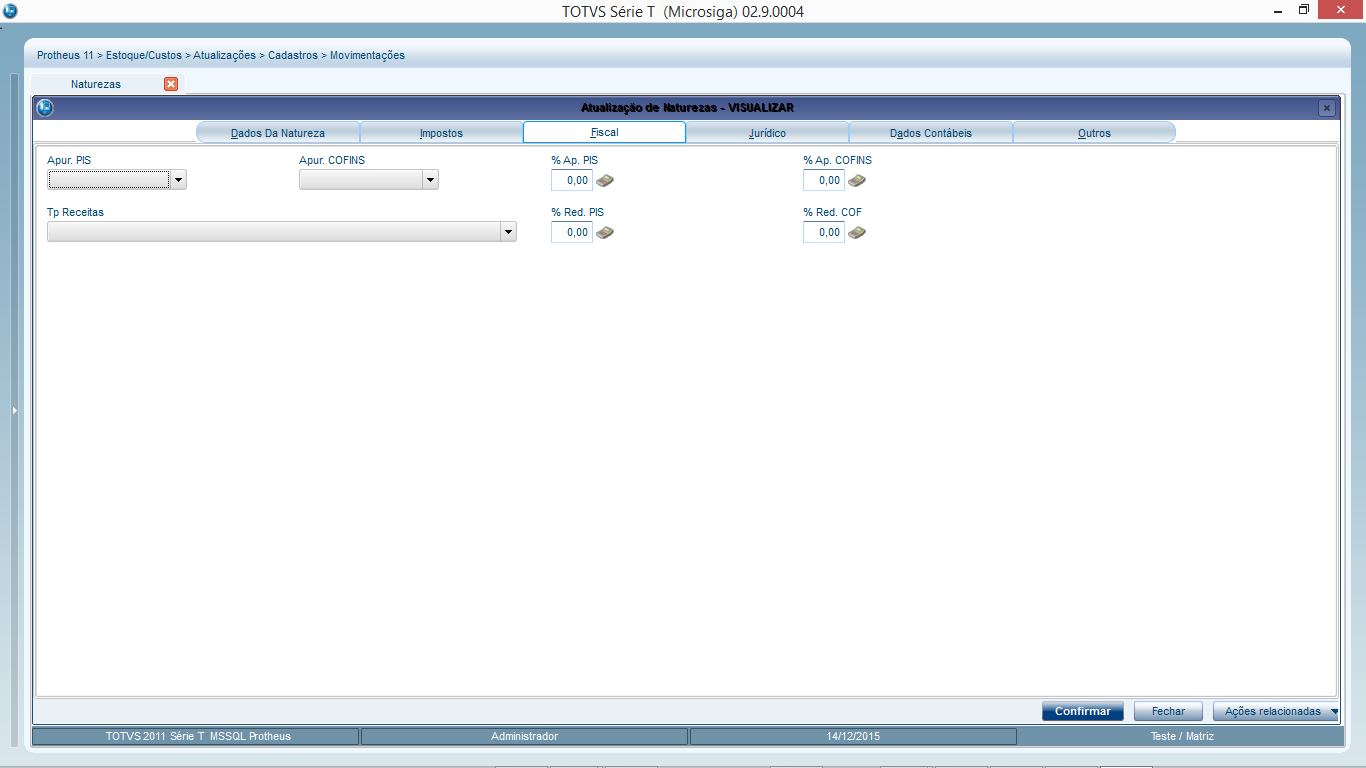Minimize the main TOTVS window

coord(1278,10)
